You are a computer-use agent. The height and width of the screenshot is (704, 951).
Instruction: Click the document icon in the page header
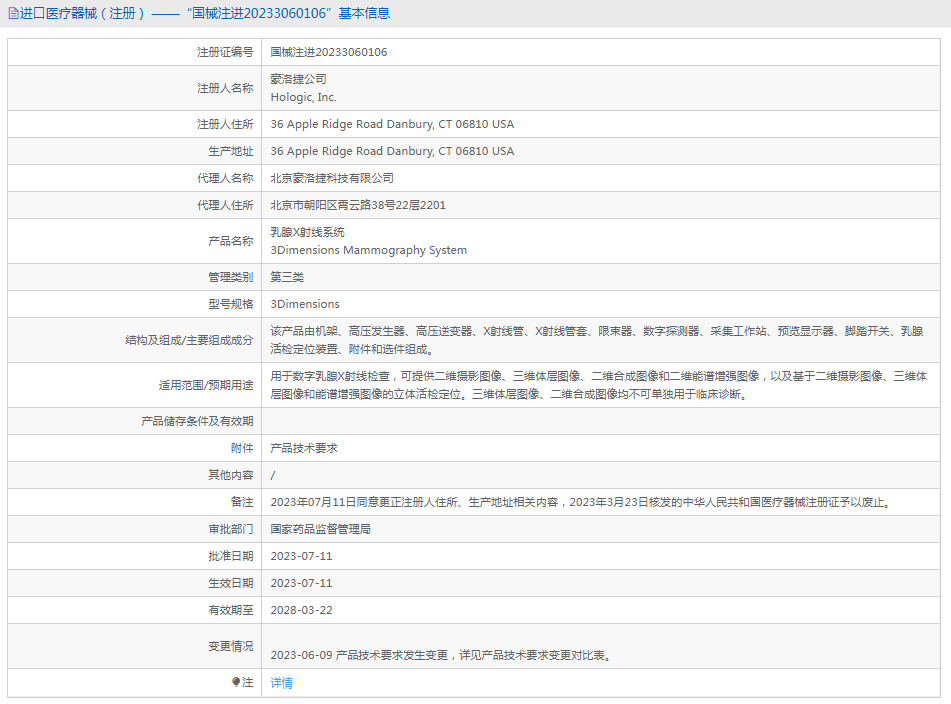[x=13, y=13]
